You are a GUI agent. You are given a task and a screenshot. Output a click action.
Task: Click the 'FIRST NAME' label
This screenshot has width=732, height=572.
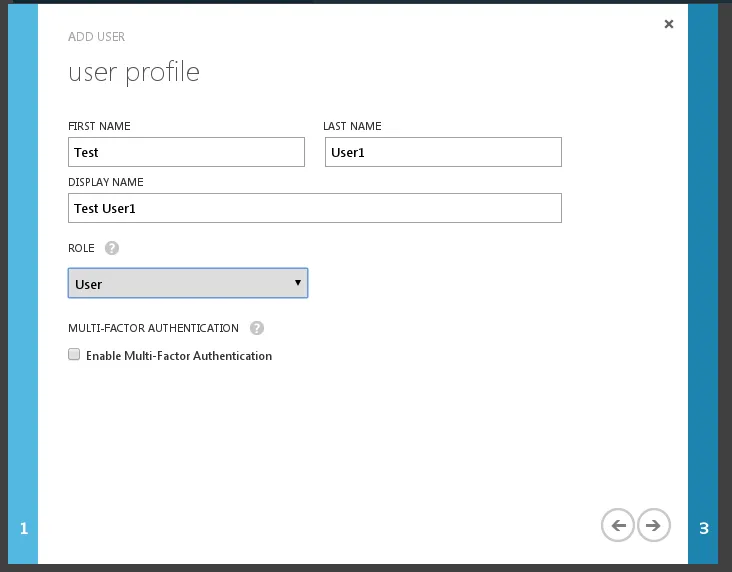click(x=99, y=126)
